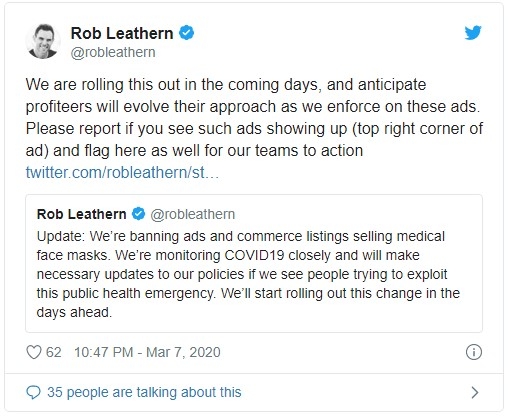Click the speech bubble reply icon
The width and height of the screenshot is (509, 417).
pyautogui.click(x=33, y=392)
